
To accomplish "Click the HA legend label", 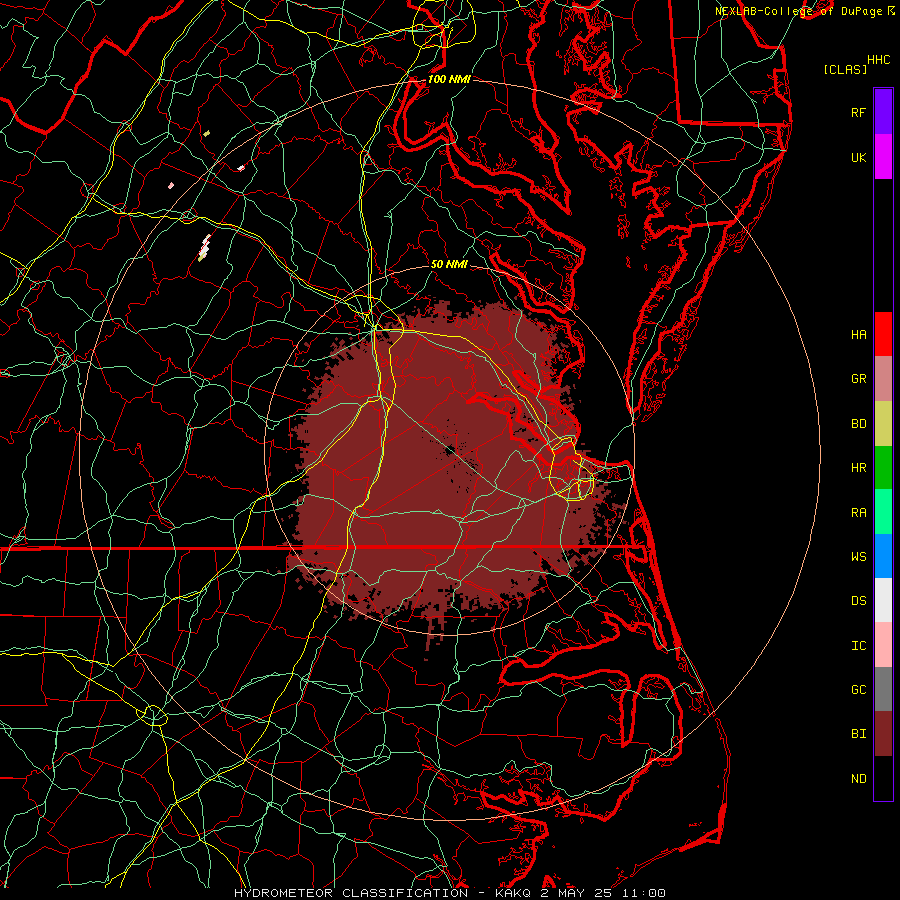I will [858, 334].
